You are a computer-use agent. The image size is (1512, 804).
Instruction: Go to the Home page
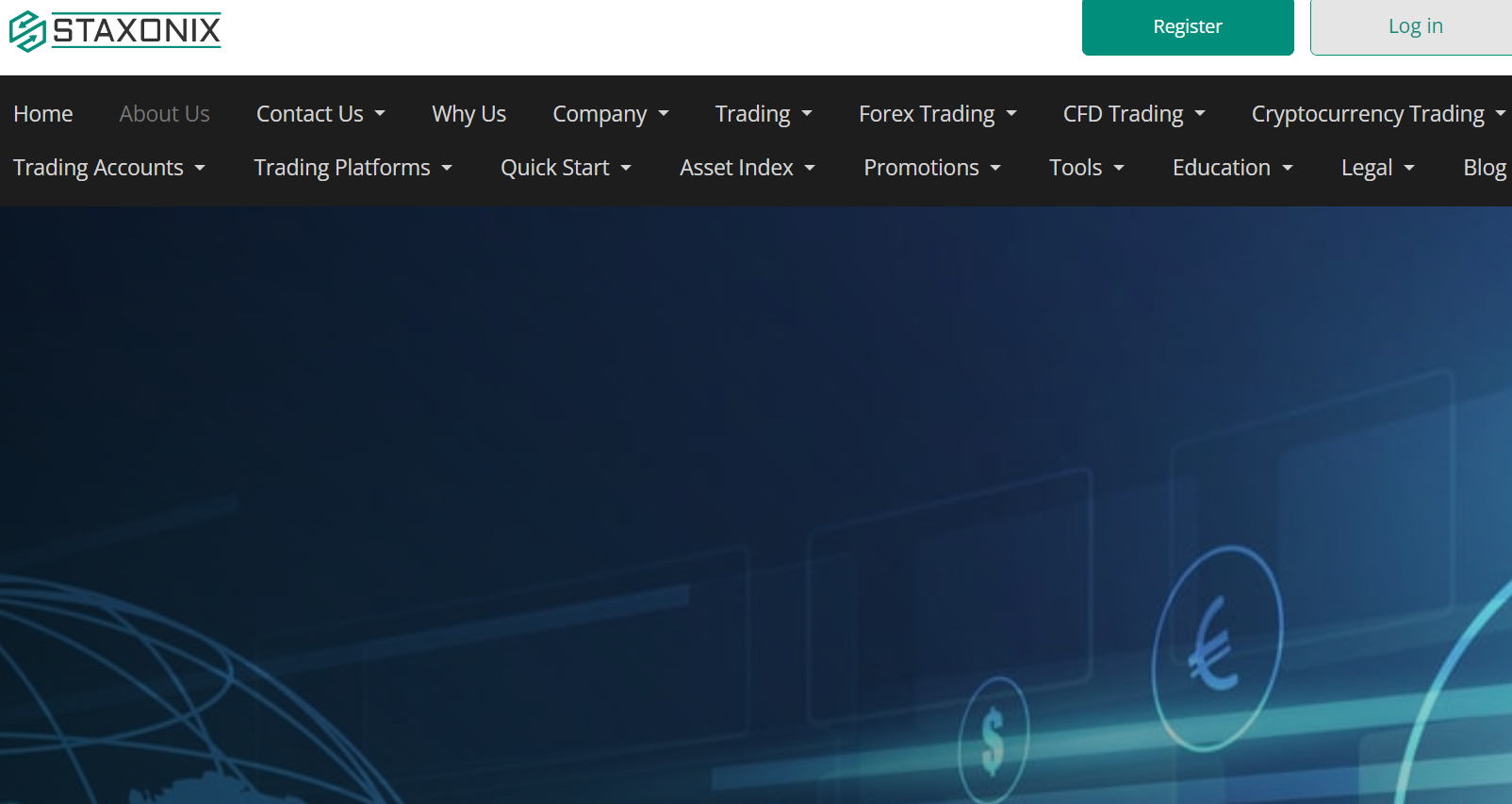point(43,114)
